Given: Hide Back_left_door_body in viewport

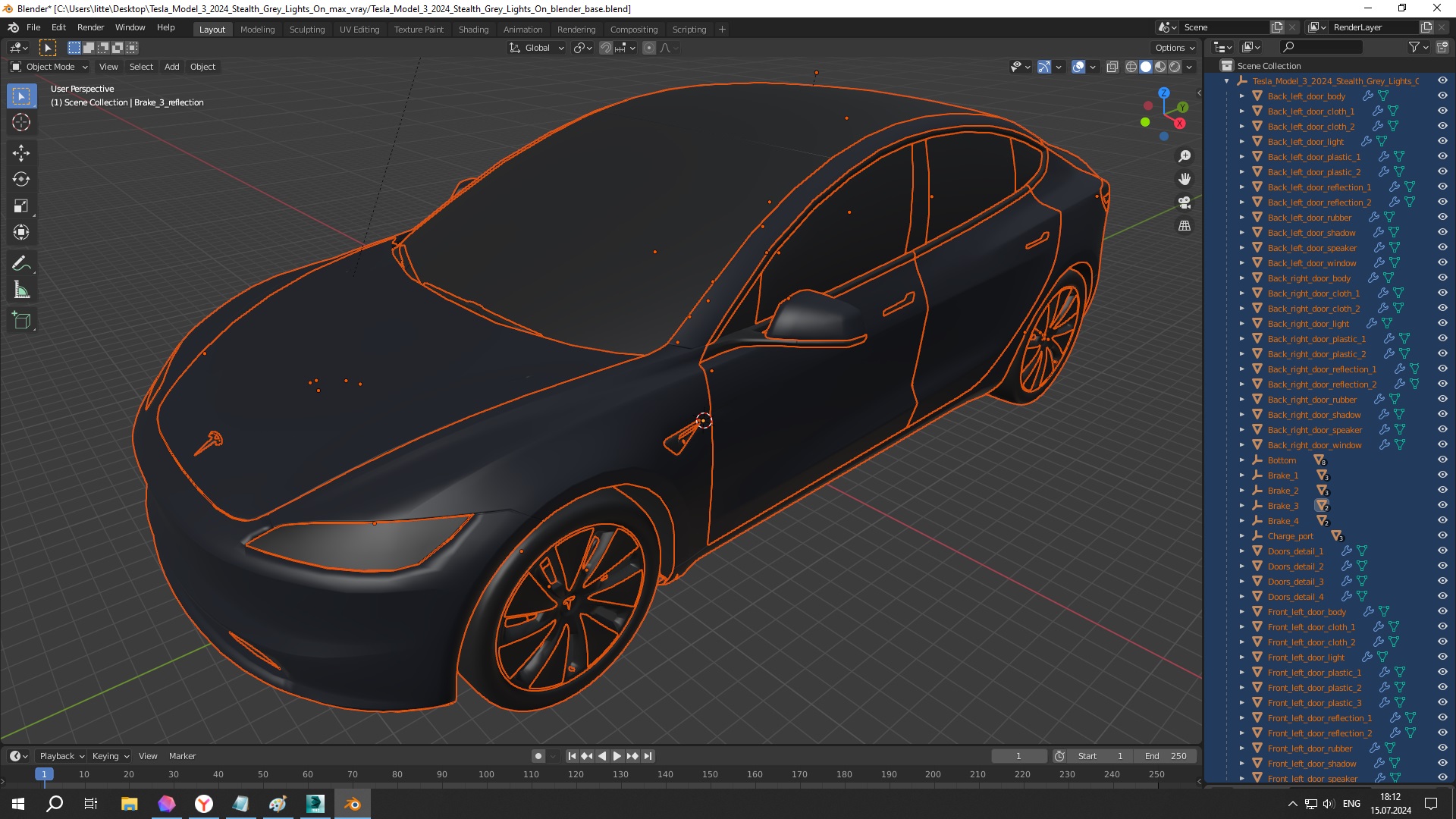Looking at the screenshot, I should (x=1442, y=96).
